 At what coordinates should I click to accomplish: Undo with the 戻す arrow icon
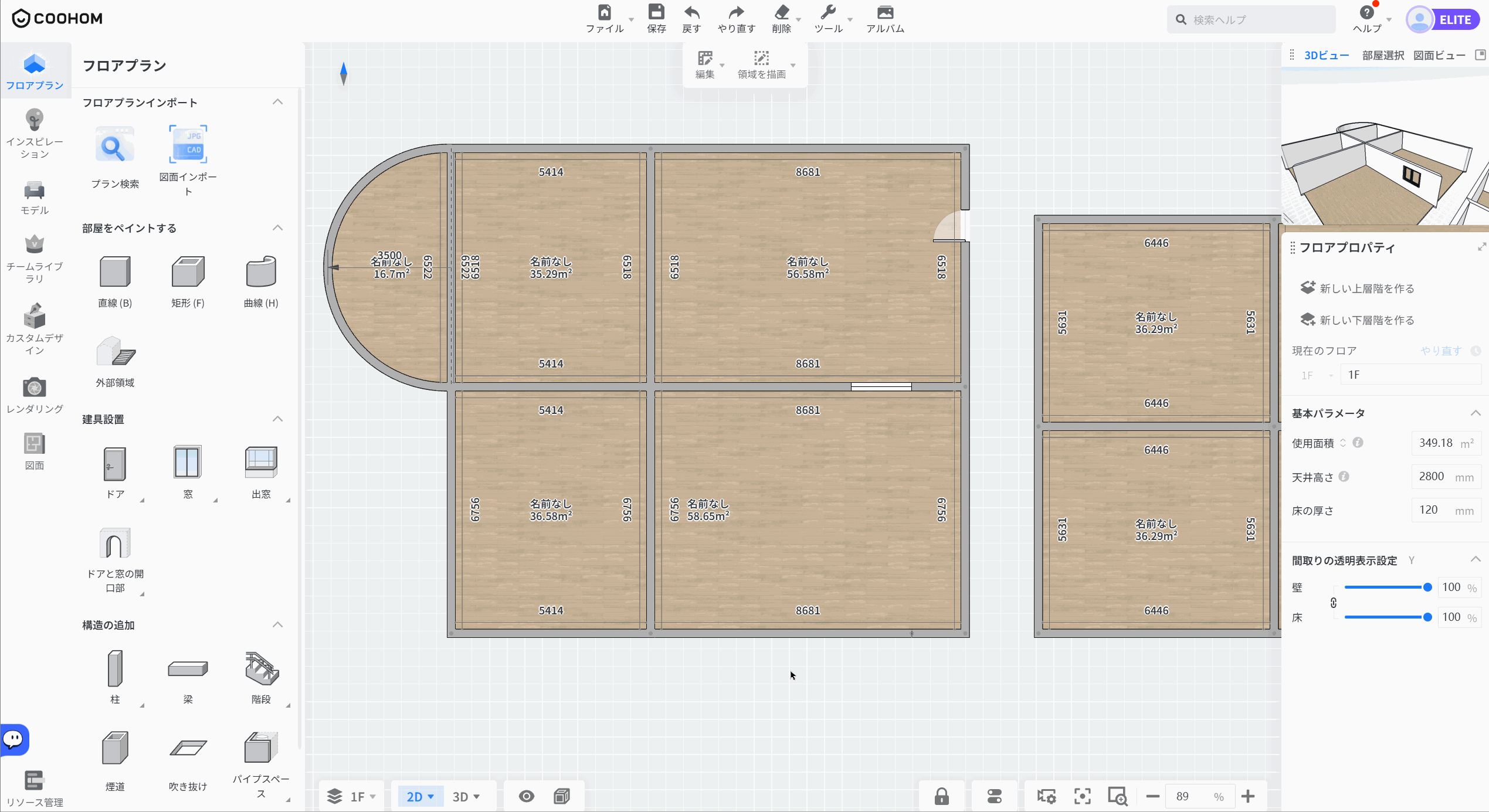click(x=692, y=12)
